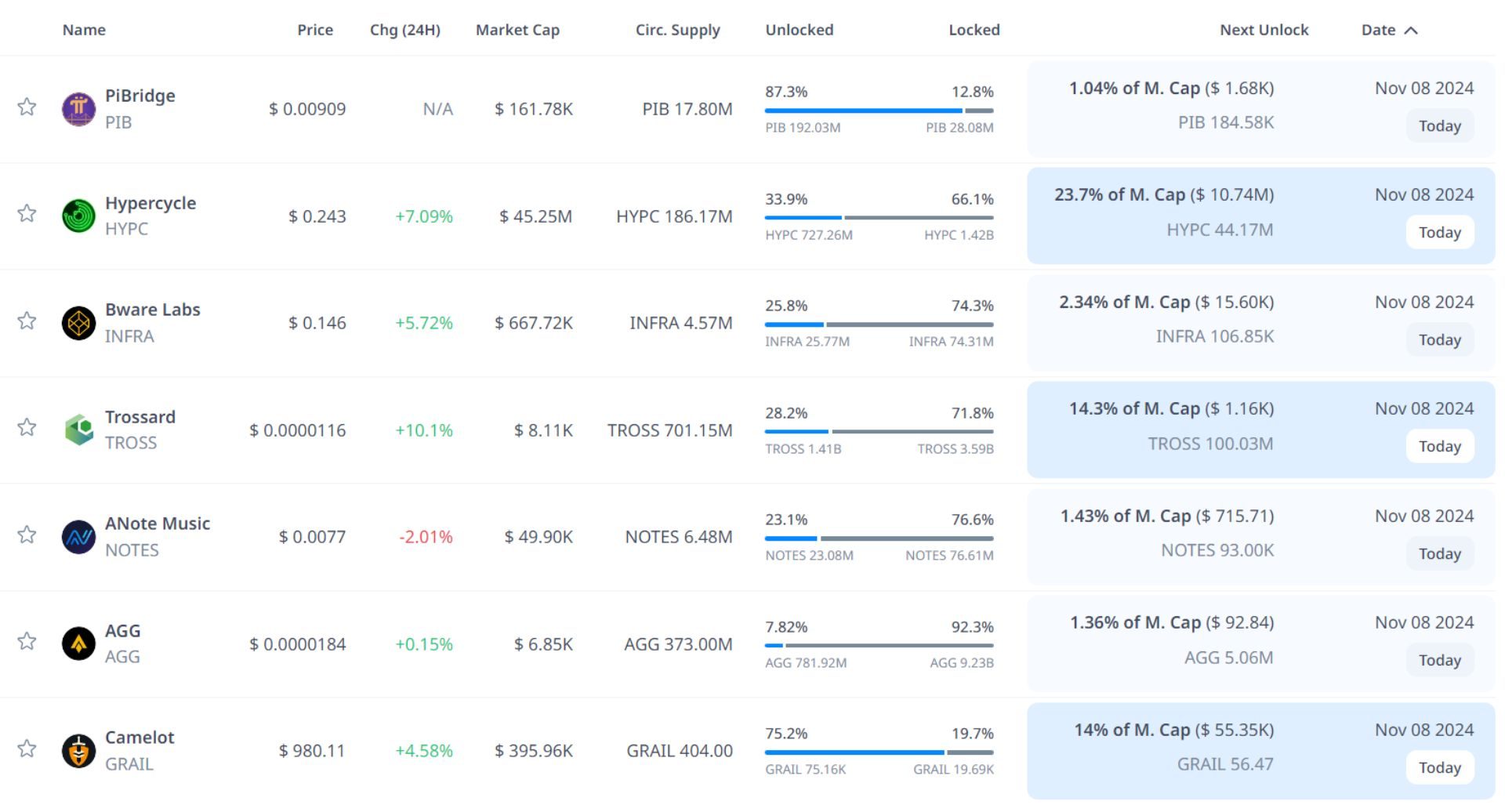Screen dimensions: 1505x812
Task: Toggle the Hypercycle favorite star
Action: coord(27,213)
